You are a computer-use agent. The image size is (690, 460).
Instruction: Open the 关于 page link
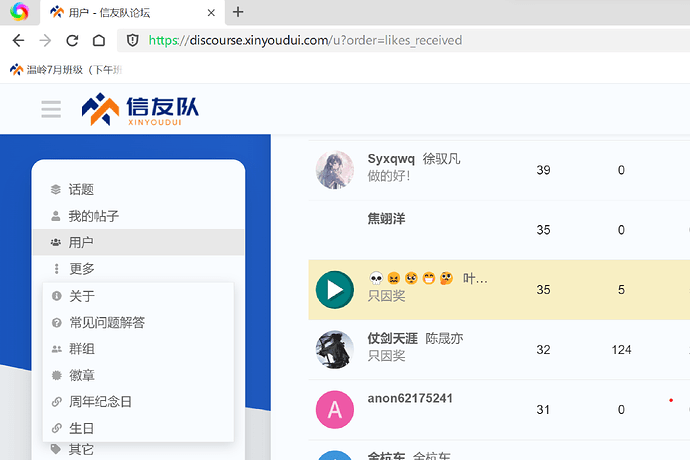tap(138, 296)
